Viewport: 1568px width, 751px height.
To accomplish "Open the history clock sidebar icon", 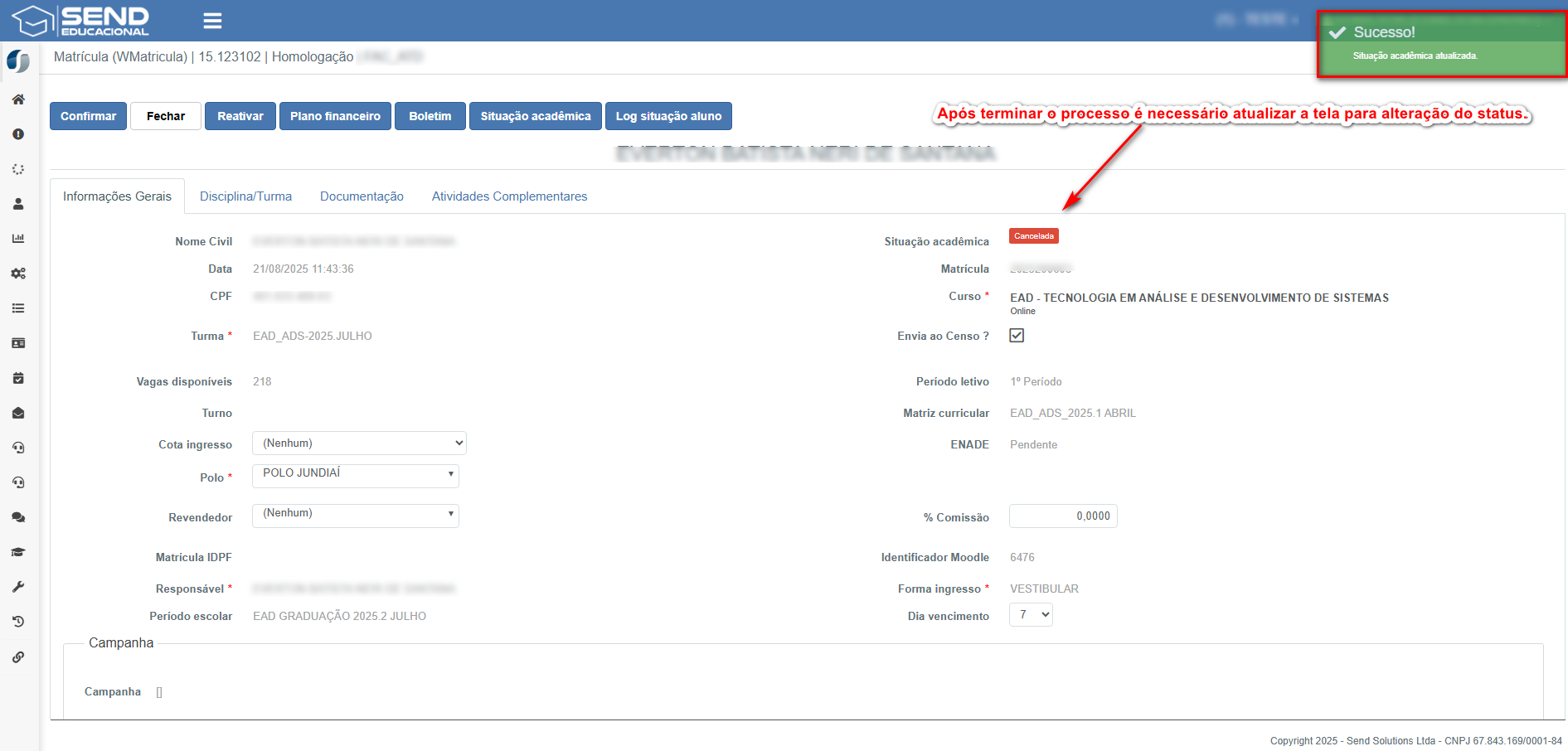I will click(18, 622).
